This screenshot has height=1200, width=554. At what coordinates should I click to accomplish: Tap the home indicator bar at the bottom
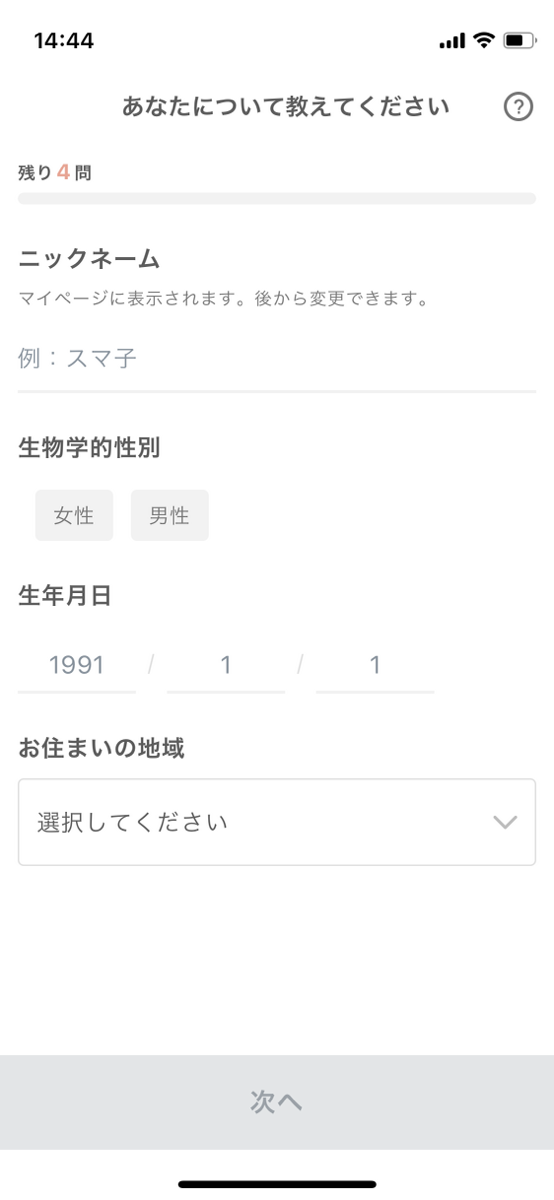click(x=277, y=1184)
